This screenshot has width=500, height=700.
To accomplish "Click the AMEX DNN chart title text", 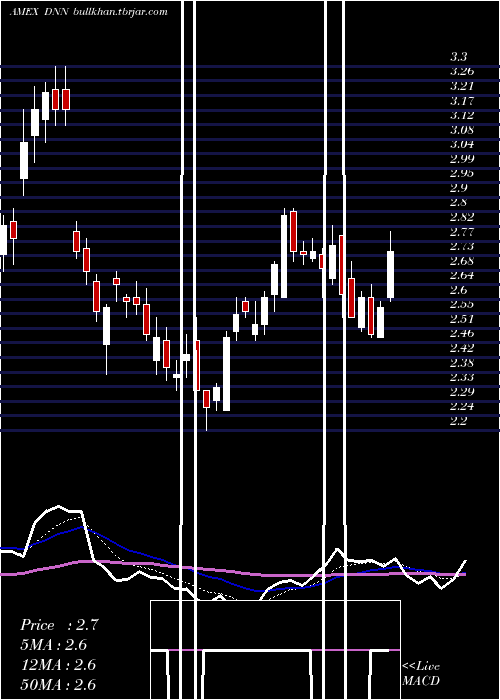I will 38,12.
